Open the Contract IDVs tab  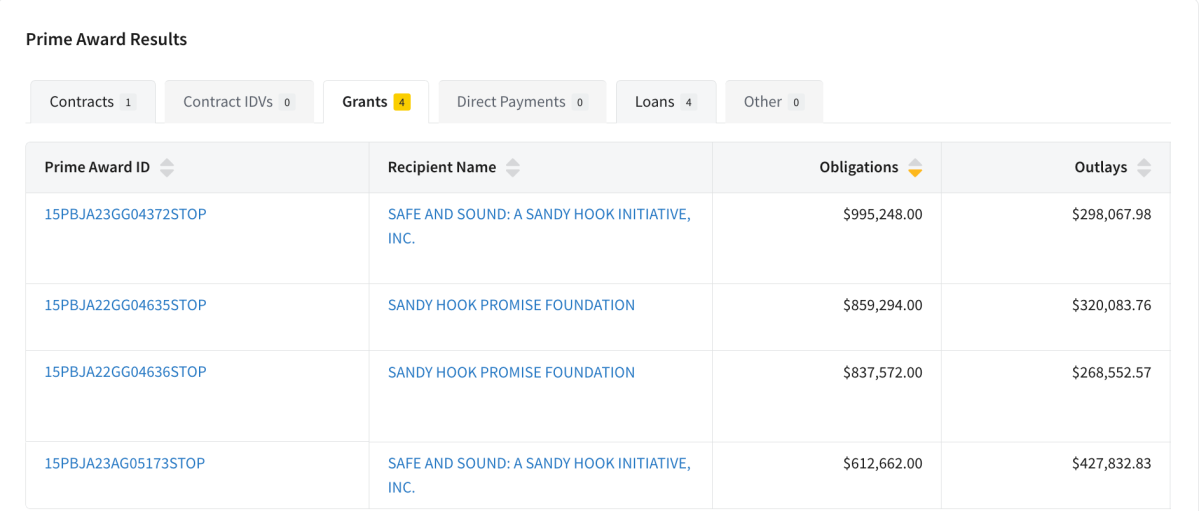tap(238, 102)
